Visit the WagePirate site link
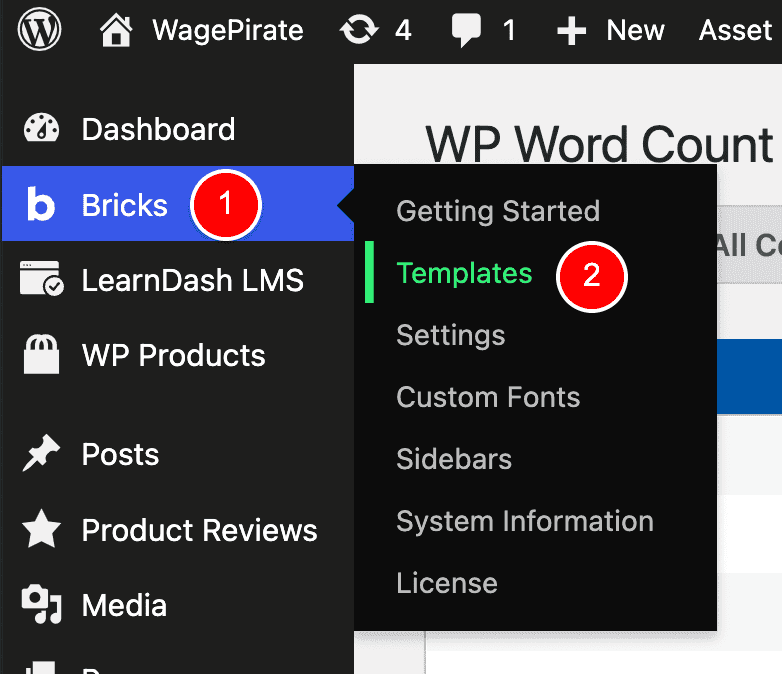Viewport: 782px width, 674px height. [228, 30]
